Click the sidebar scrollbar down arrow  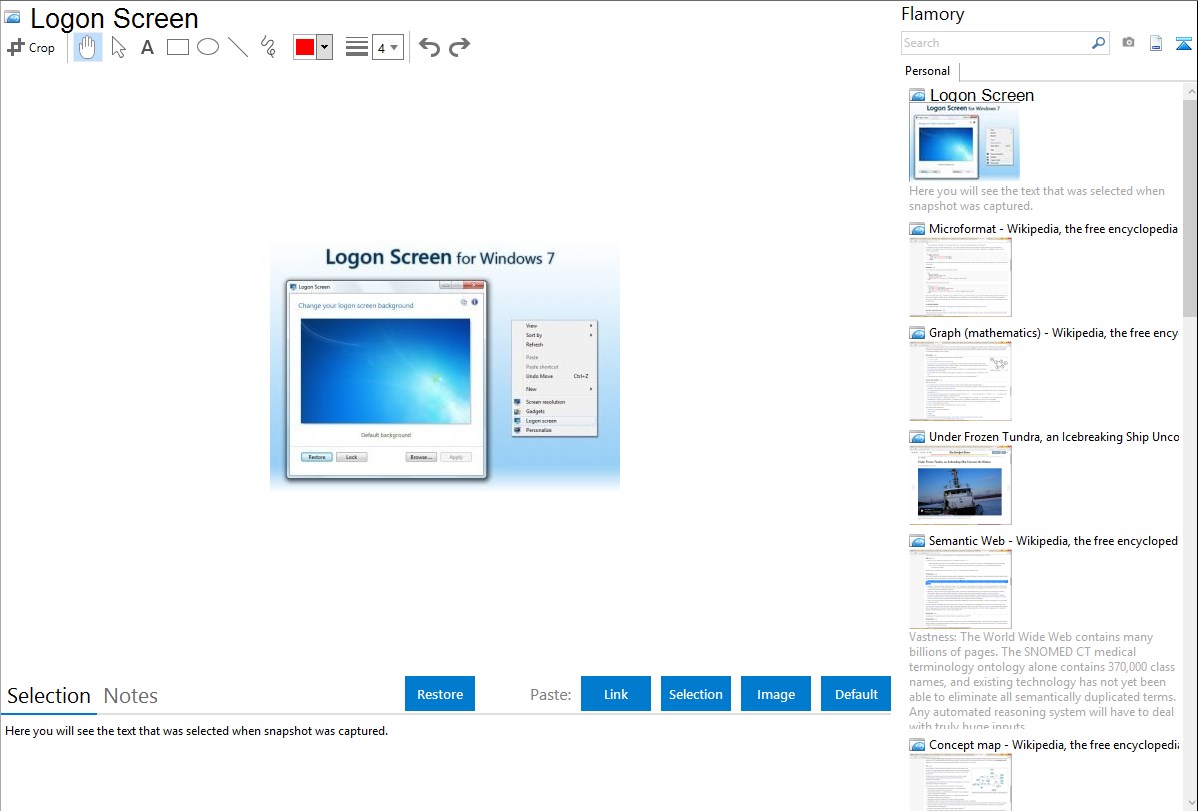tap(1190, 803)
